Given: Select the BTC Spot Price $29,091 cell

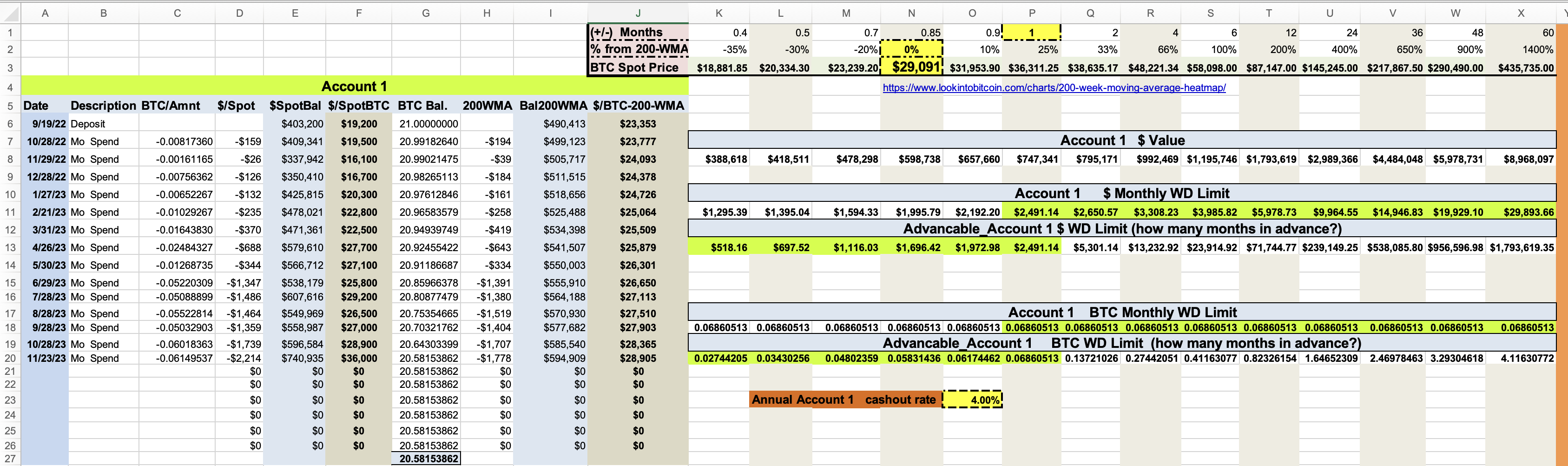Looking at the screenshot, I should click(x=911, y=67).
